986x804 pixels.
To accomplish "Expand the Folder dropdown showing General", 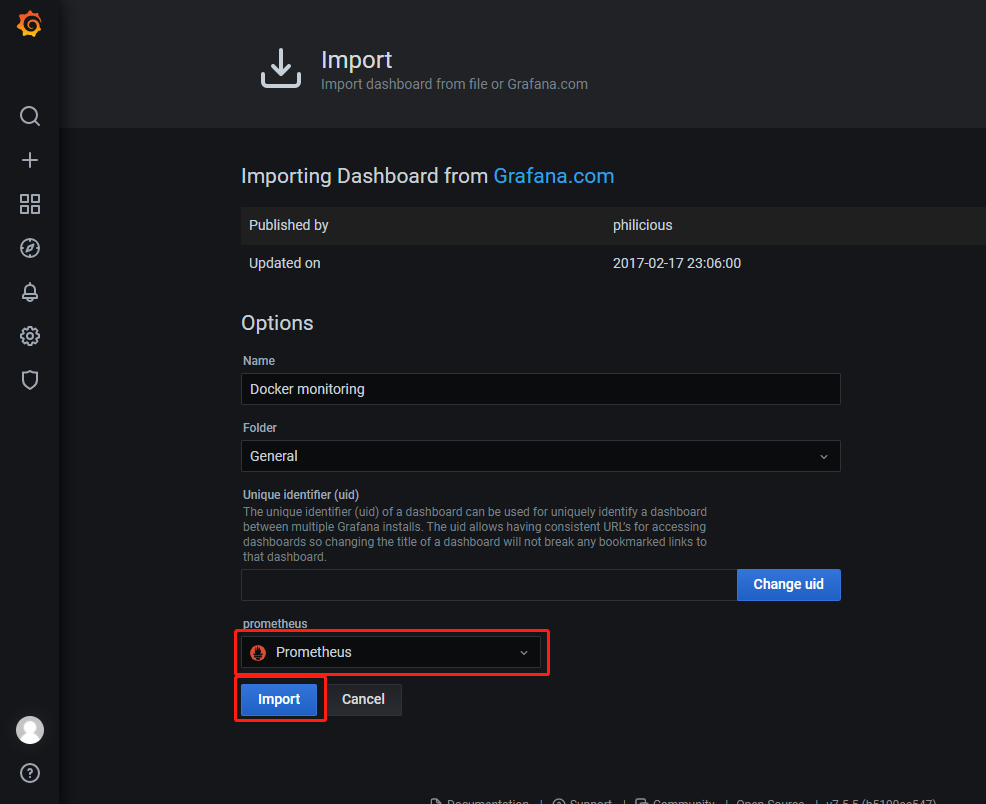I will [x=540, y=456].
